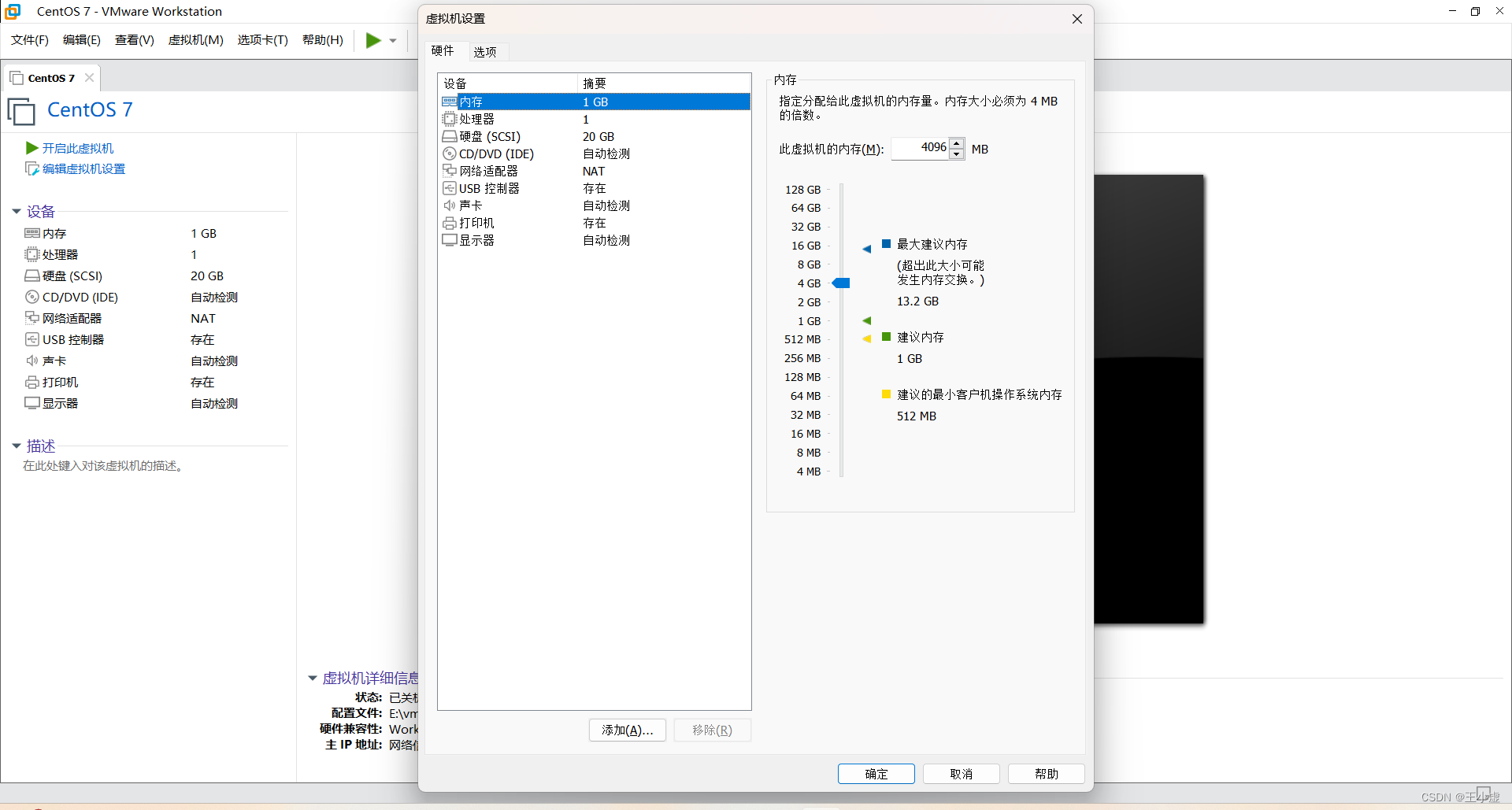Increase memory value with the up spinner arrow

tap(957, 143)
